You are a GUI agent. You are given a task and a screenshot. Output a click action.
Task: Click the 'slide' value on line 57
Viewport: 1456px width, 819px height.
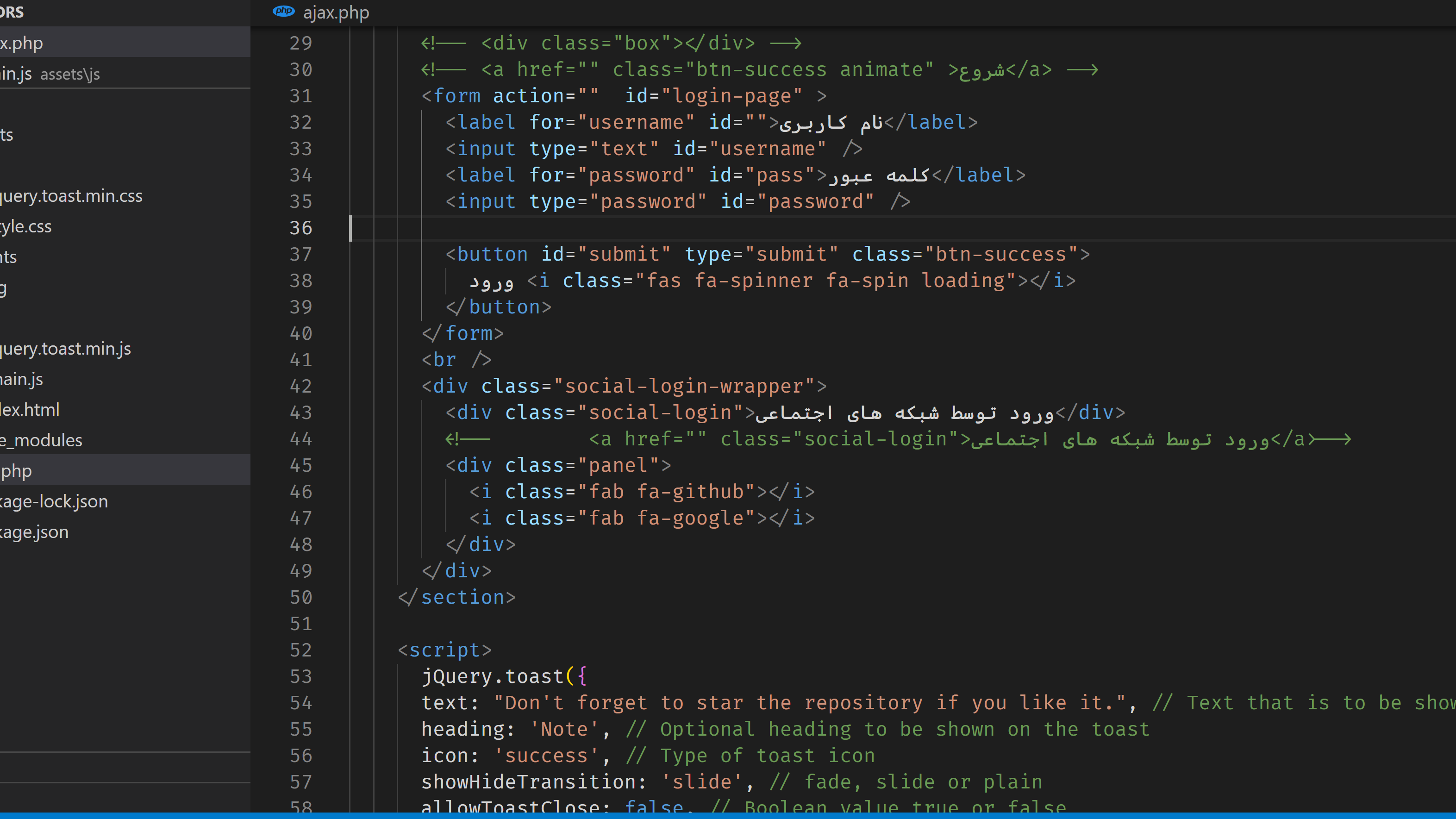click(x=701, y=781)
